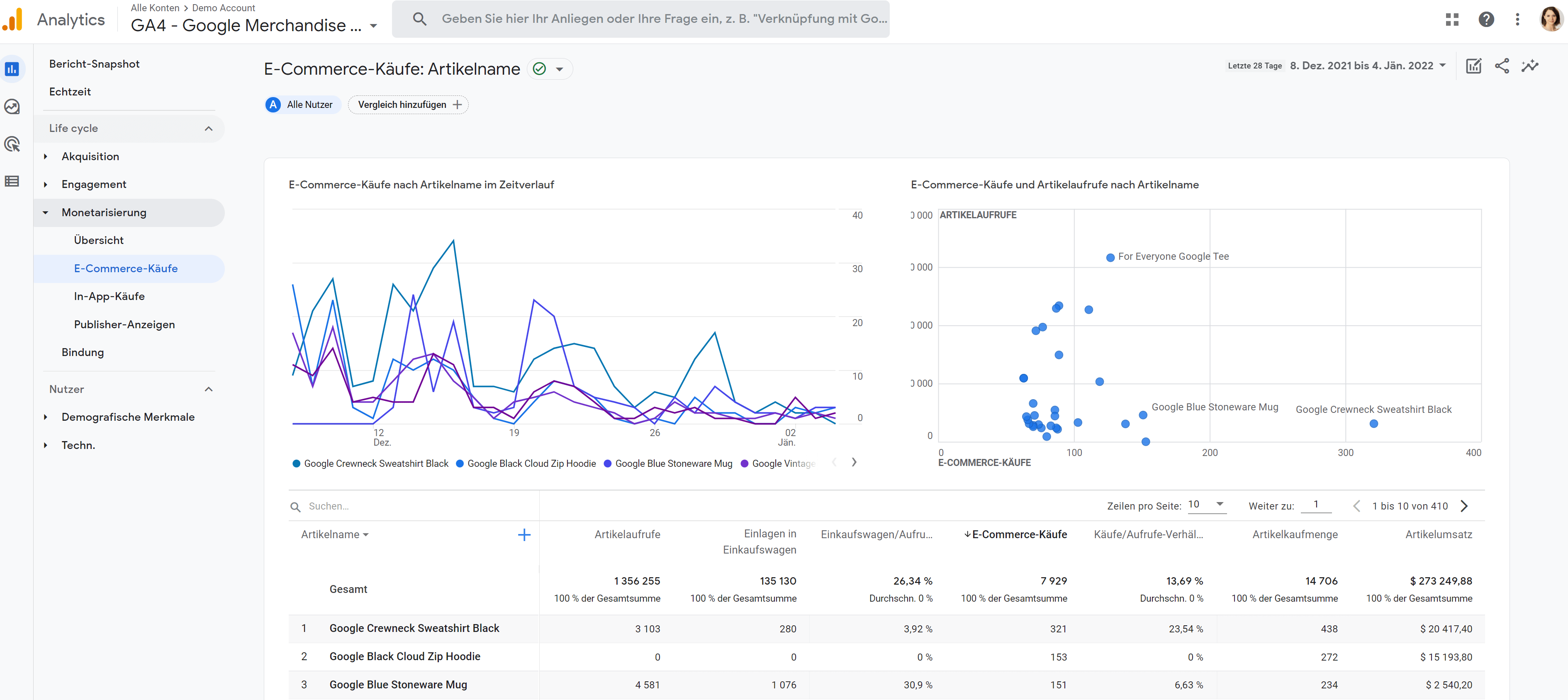Click the share report icon
Viewport: 1568px width, 700px height.
coord(1502,66)
